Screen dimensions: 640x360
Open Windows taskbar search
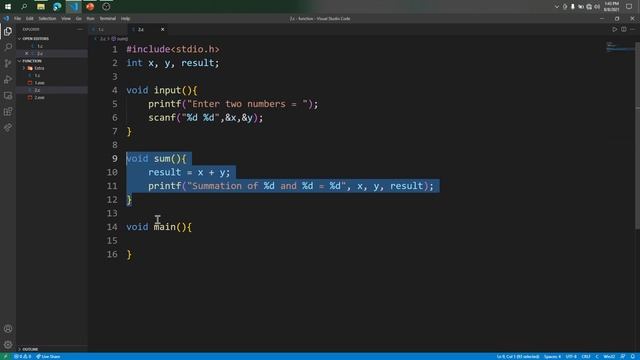pos(24,7)
